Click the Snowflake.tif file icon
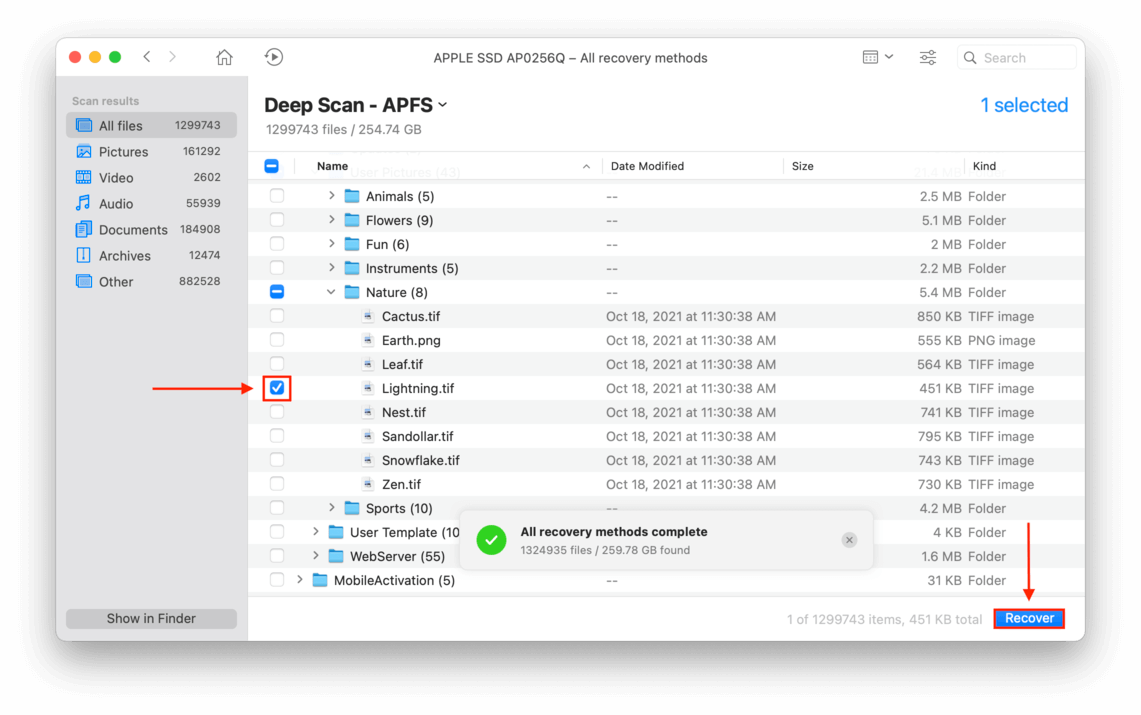Image resolution: width=1141 pixels, height=715 pixels. [368, 460]
